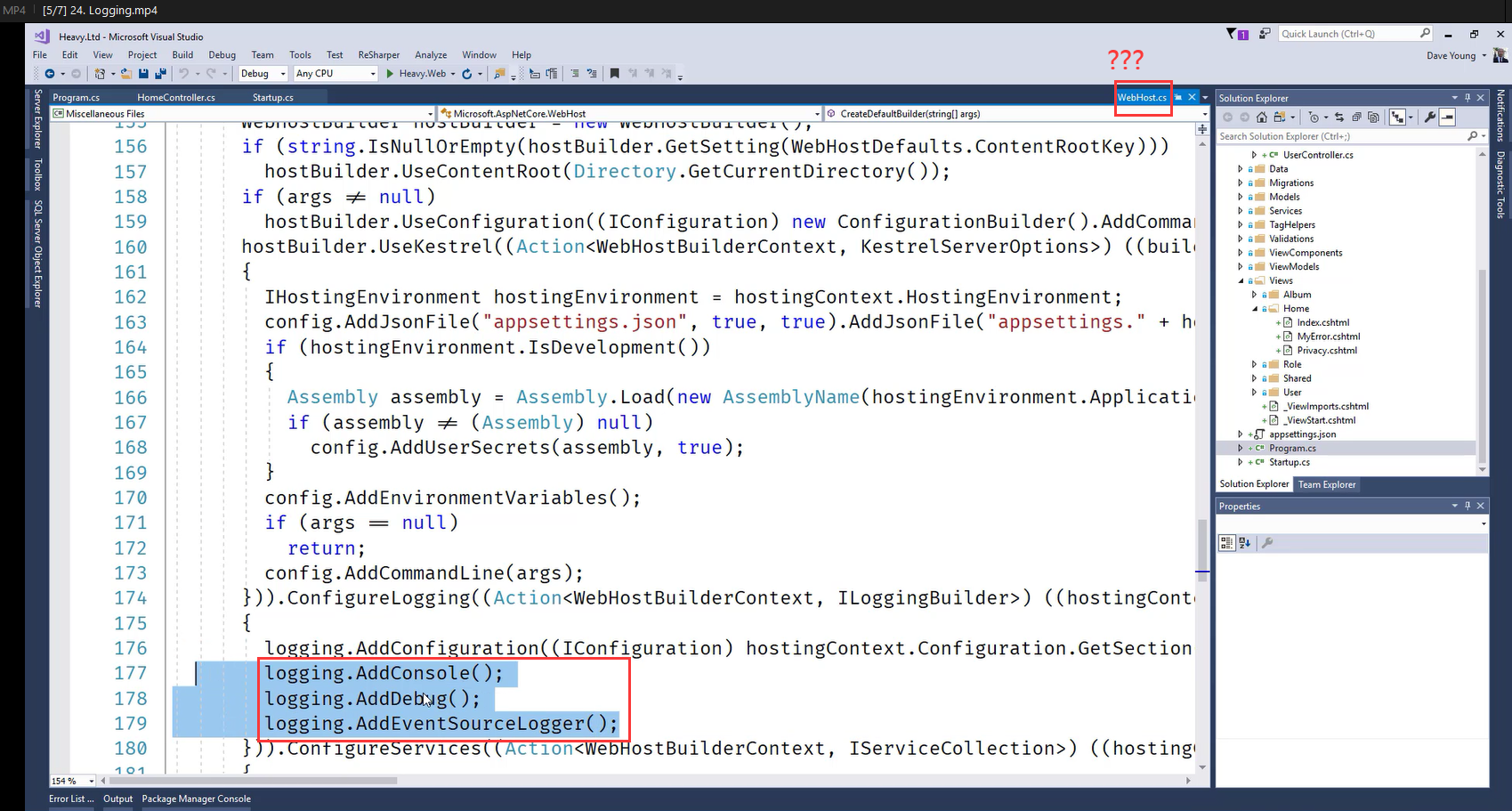The height and width of the screenshot is (811, 1512).
Task: Click the Send Feedback icon near Quick Launch
Action: click(1265, 34)
